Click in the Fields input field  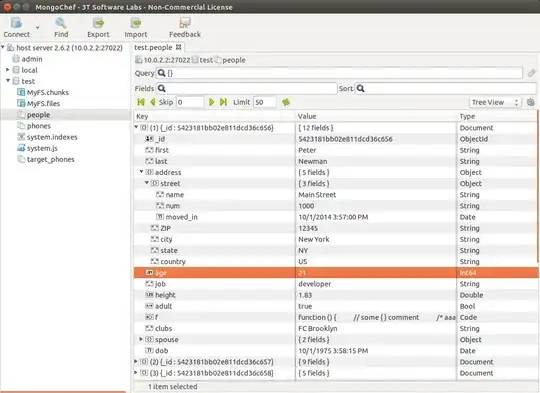(246, 89)
